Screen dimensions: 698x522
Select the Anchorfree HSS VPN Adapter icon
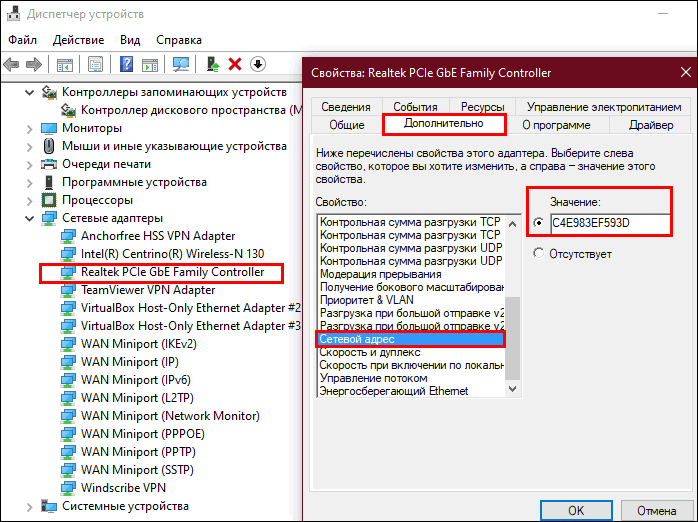(68, 236)
